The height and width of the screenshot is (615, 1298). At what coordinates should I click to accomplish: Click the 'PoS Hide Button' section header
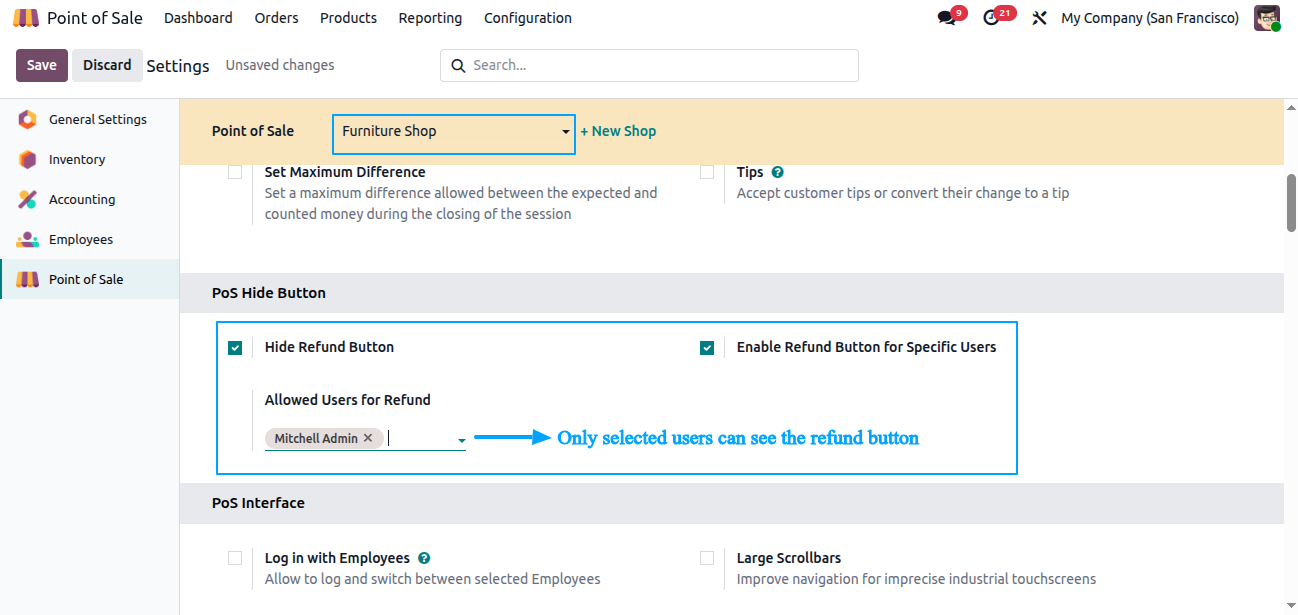coord(269,293)
